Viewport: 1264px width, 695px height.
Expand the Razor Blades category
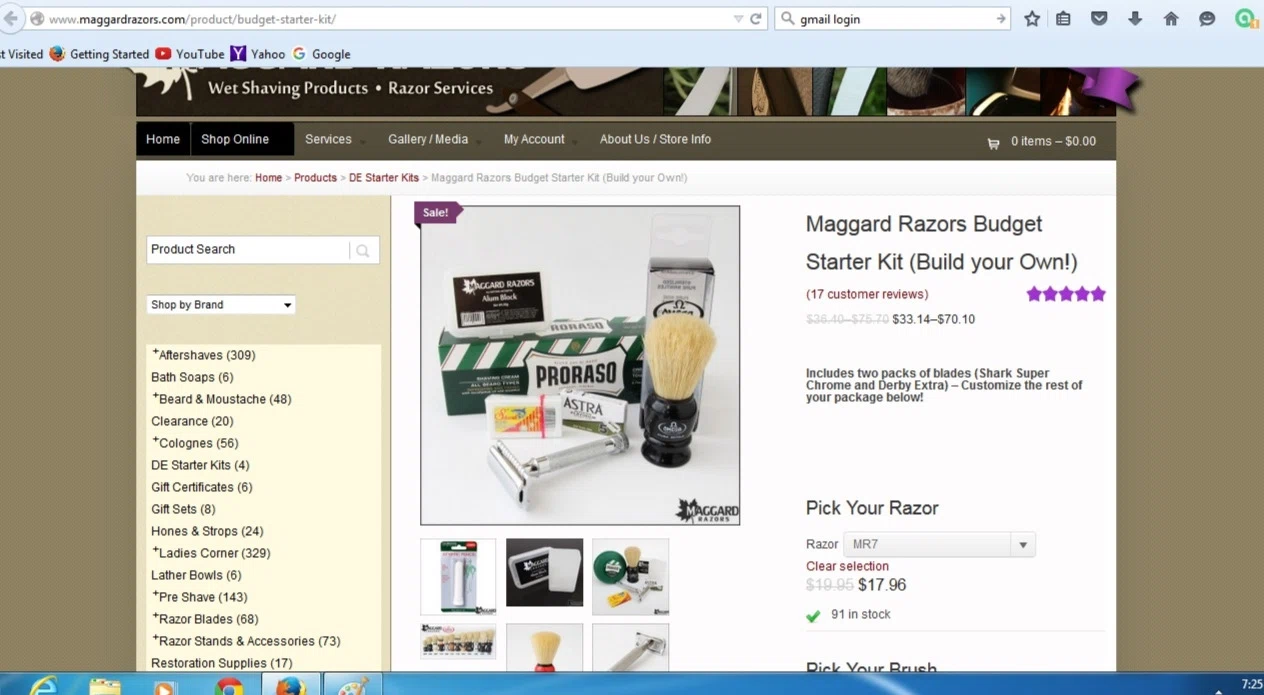pyautogui.click(x=156, y=617)
